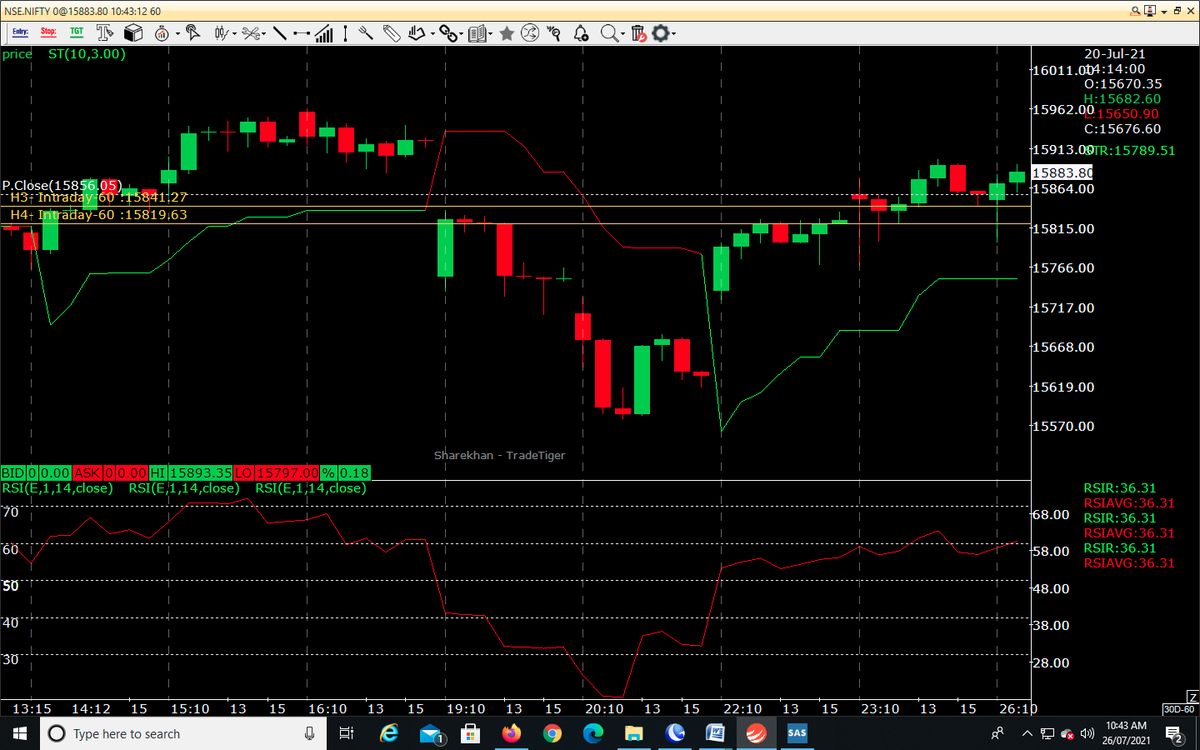The height and width of the screenshot is (750, 1200).
Task: Click the 'H4- Intraday-60 :15819.63' label
Action: 99,214
